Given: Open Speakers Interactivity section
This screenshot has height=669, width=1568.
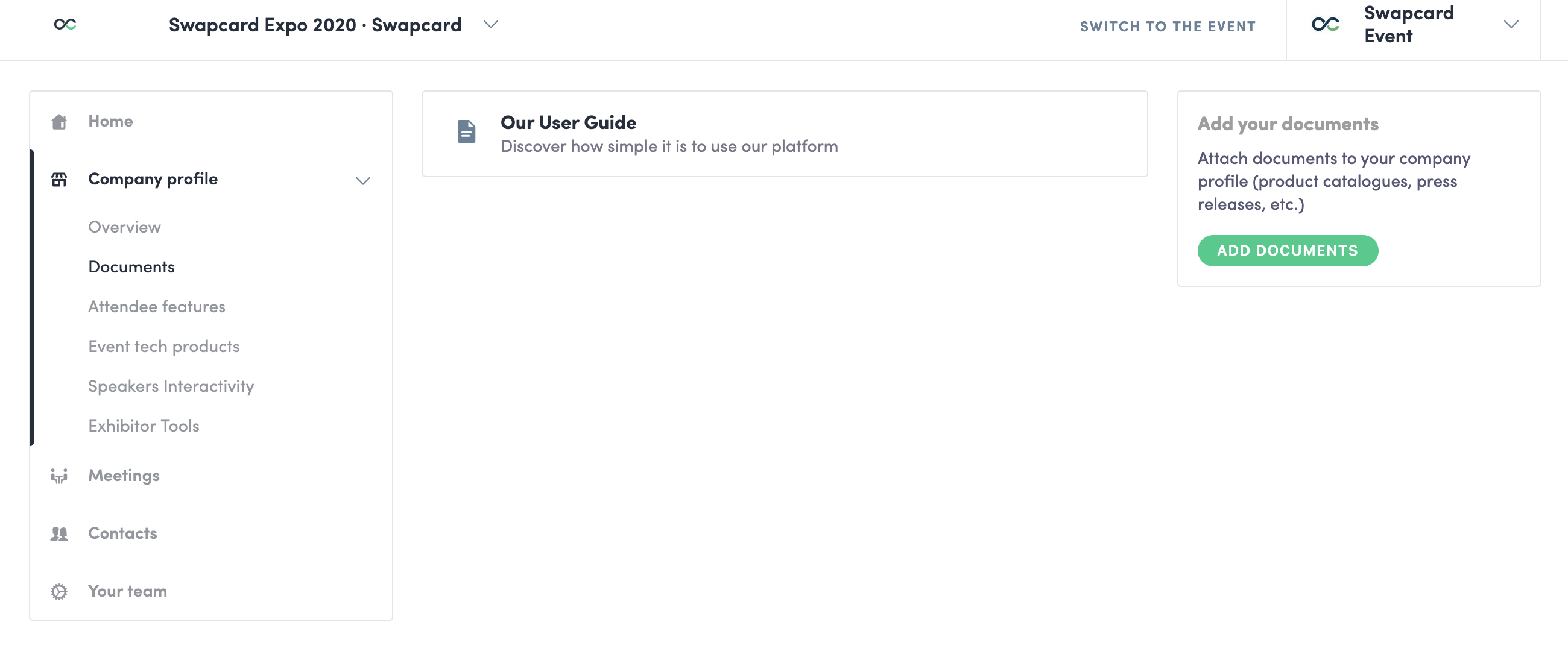Looking at the screenshot, I should (171, 386).
